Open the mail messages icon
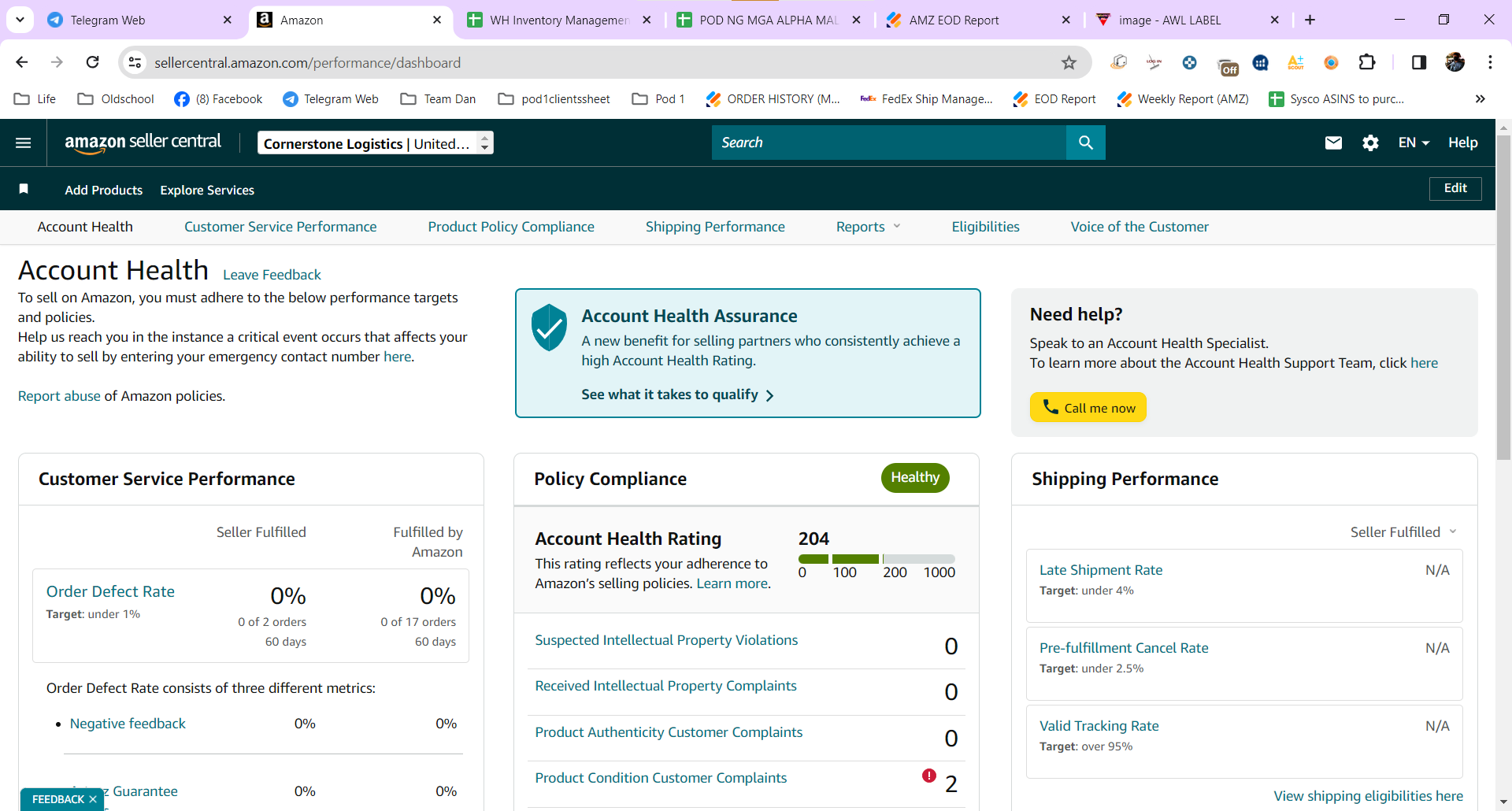1512x811 pixels. [x=1333, y=143]
